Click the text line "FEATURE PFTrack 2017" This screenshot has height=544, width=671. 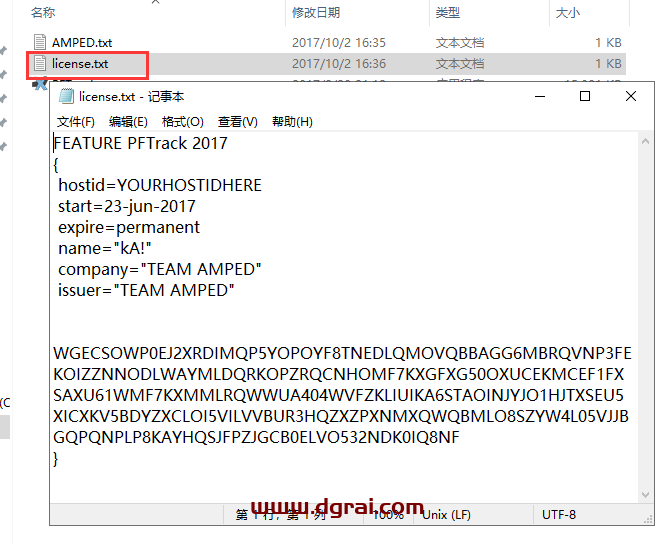[141, 143]
